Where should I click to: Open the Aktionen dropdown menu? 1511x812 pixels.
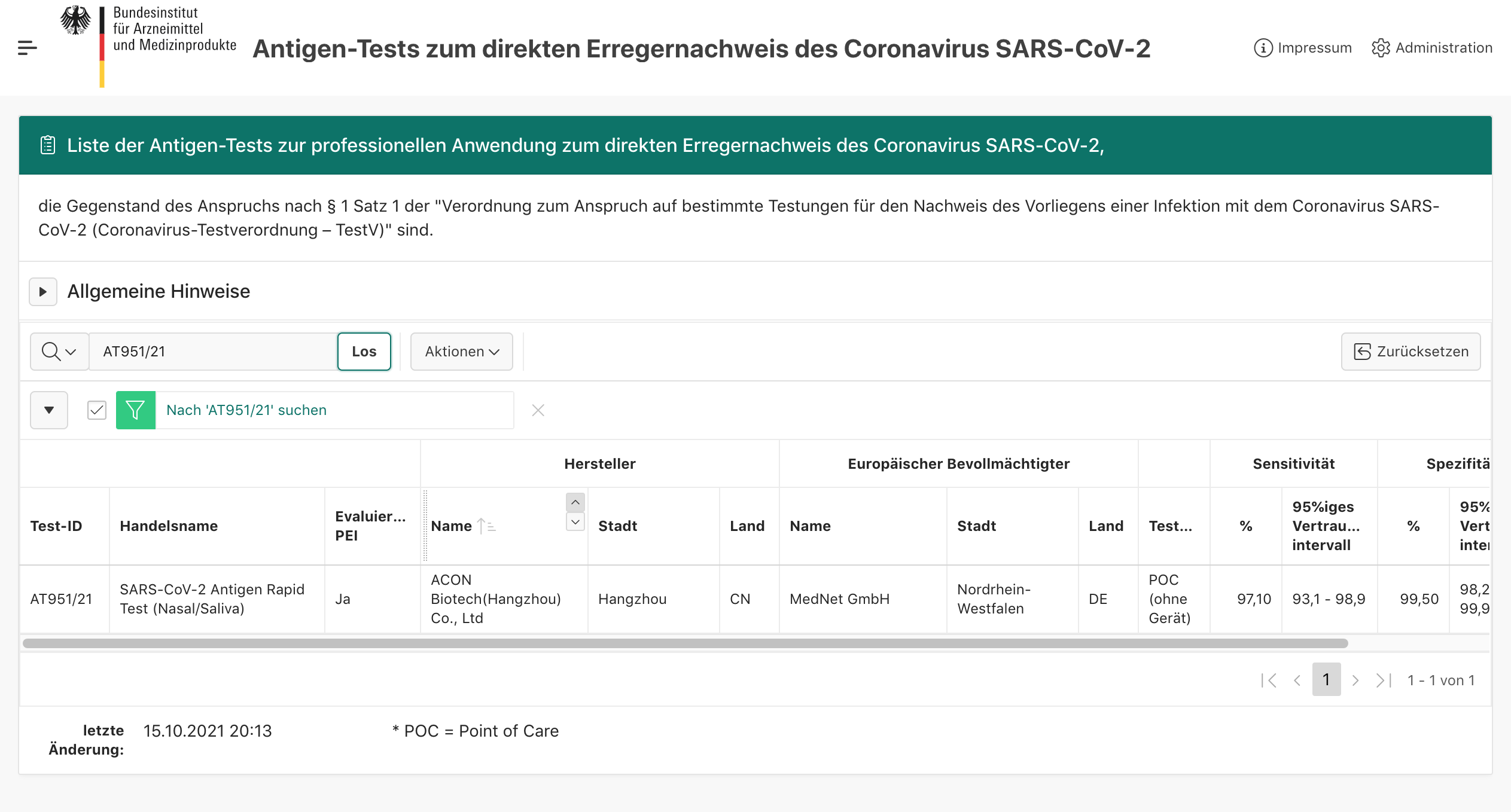(x=461, y=352)
